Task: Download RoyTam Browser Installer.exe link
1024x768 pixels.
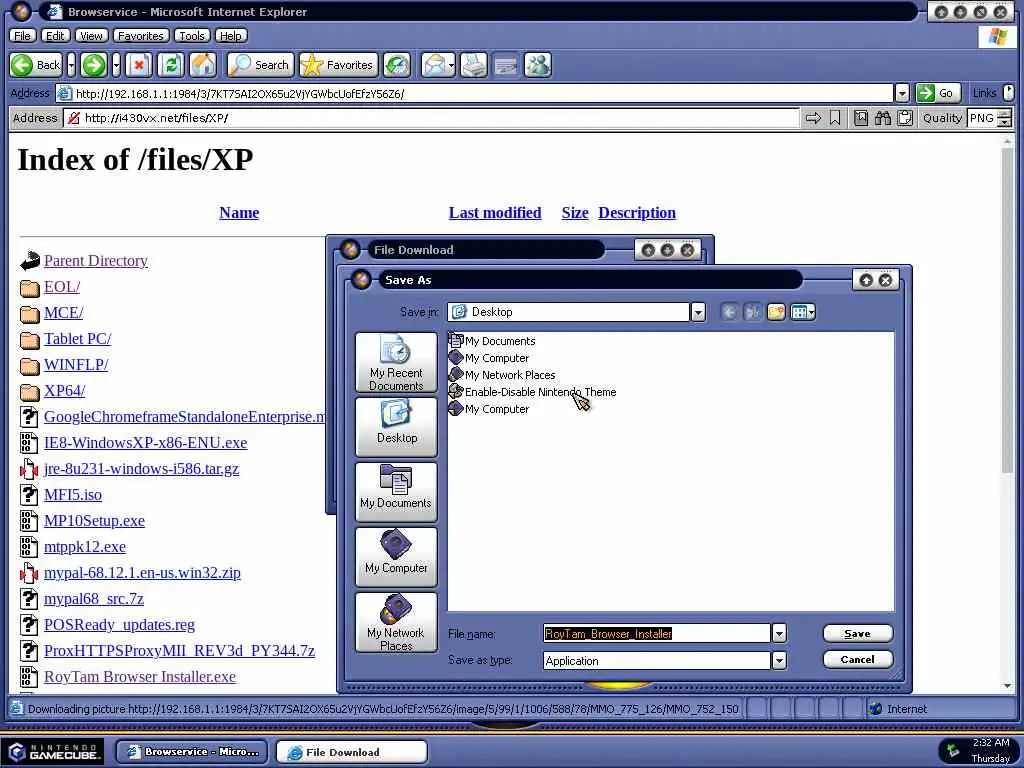Action: (x=140, y=677)
